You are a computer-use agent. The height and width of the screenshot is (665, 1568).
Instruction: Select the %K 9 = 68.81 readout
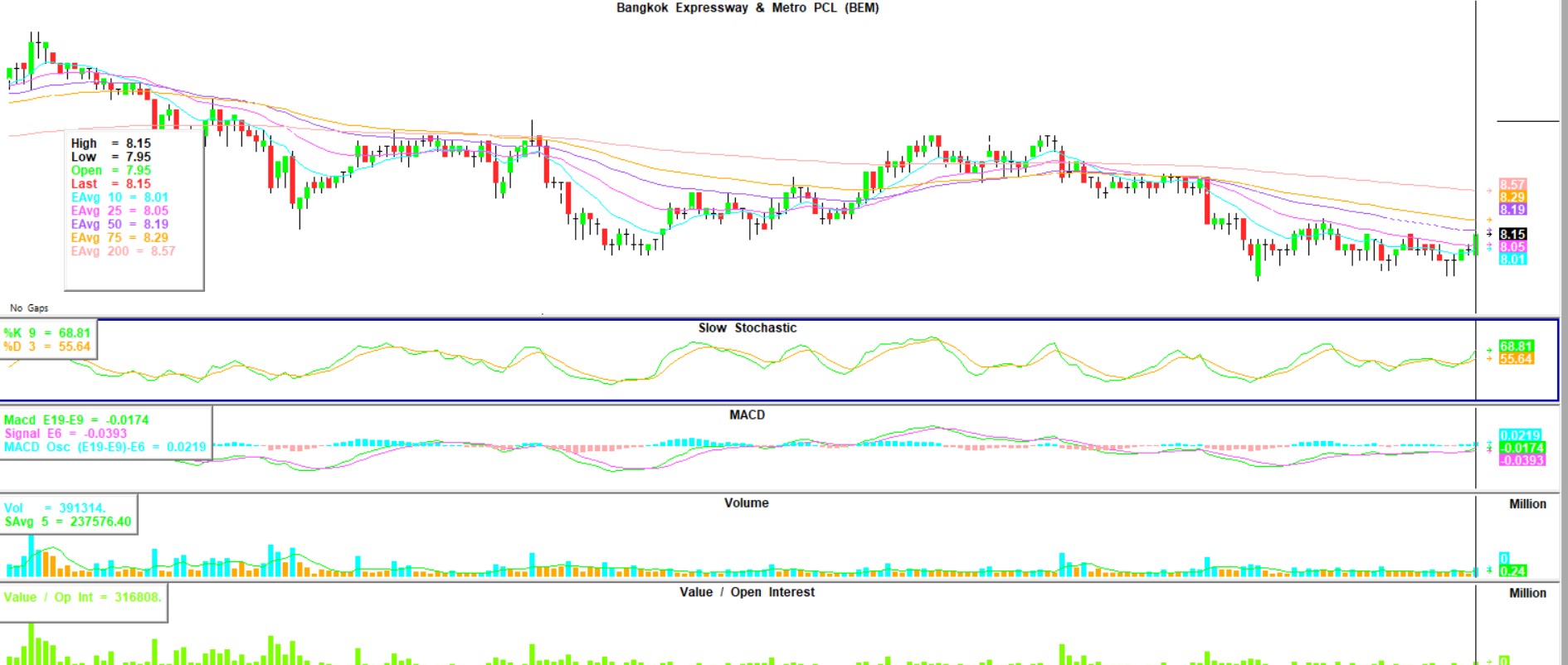click(x=46, y=332)
